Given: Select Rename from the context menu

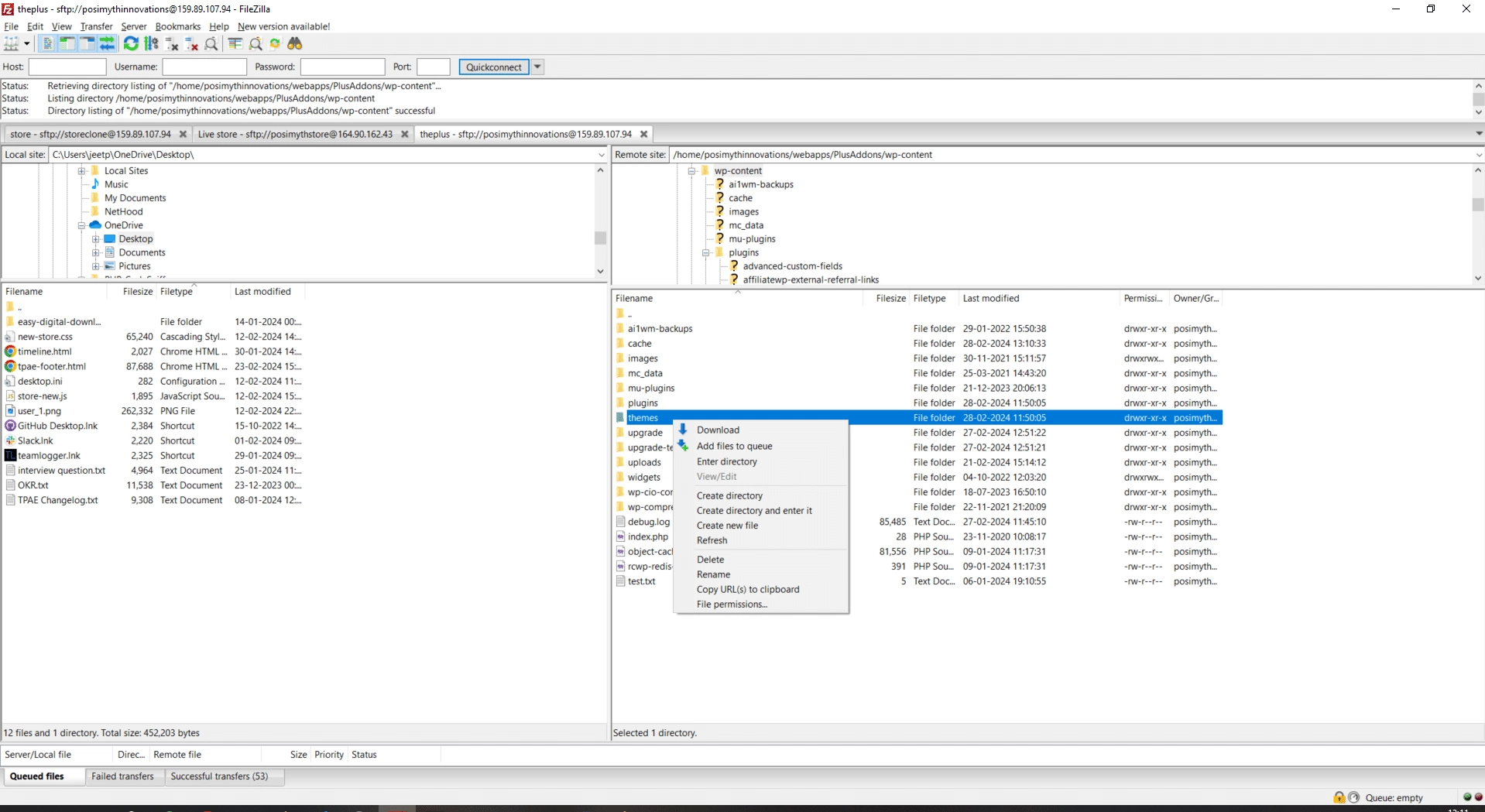Looking at the screenshot, I should pyautogui.click(x=713, y=574).
